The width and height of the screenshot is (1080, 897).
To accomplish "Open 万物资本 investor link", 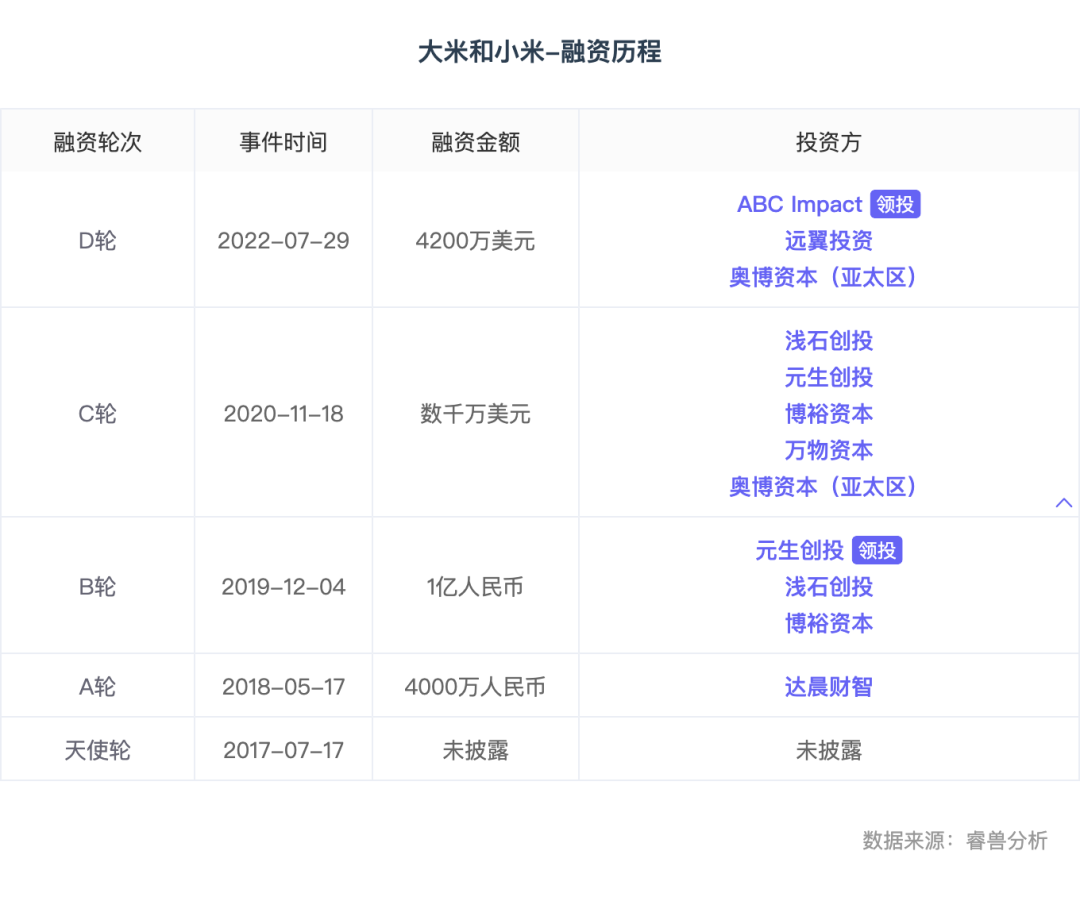I will (828, 450).
